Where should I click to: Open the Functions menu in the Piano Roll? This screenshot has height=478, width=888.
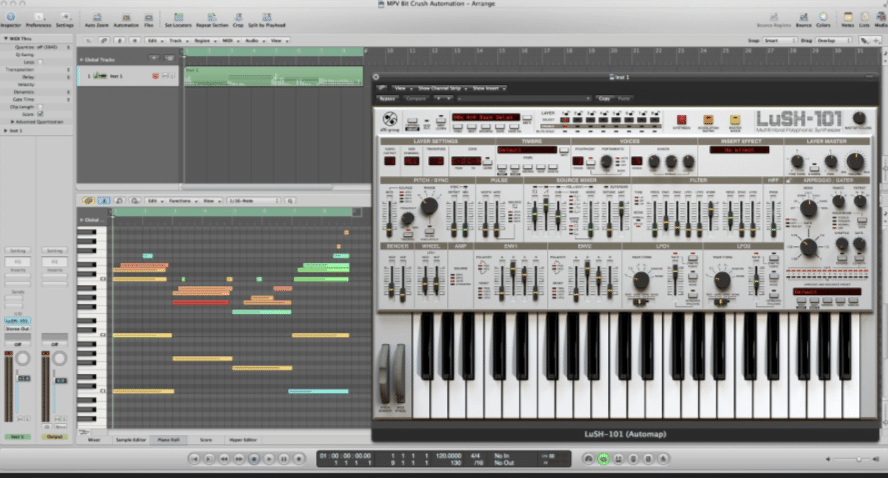[x=182, y=200]
